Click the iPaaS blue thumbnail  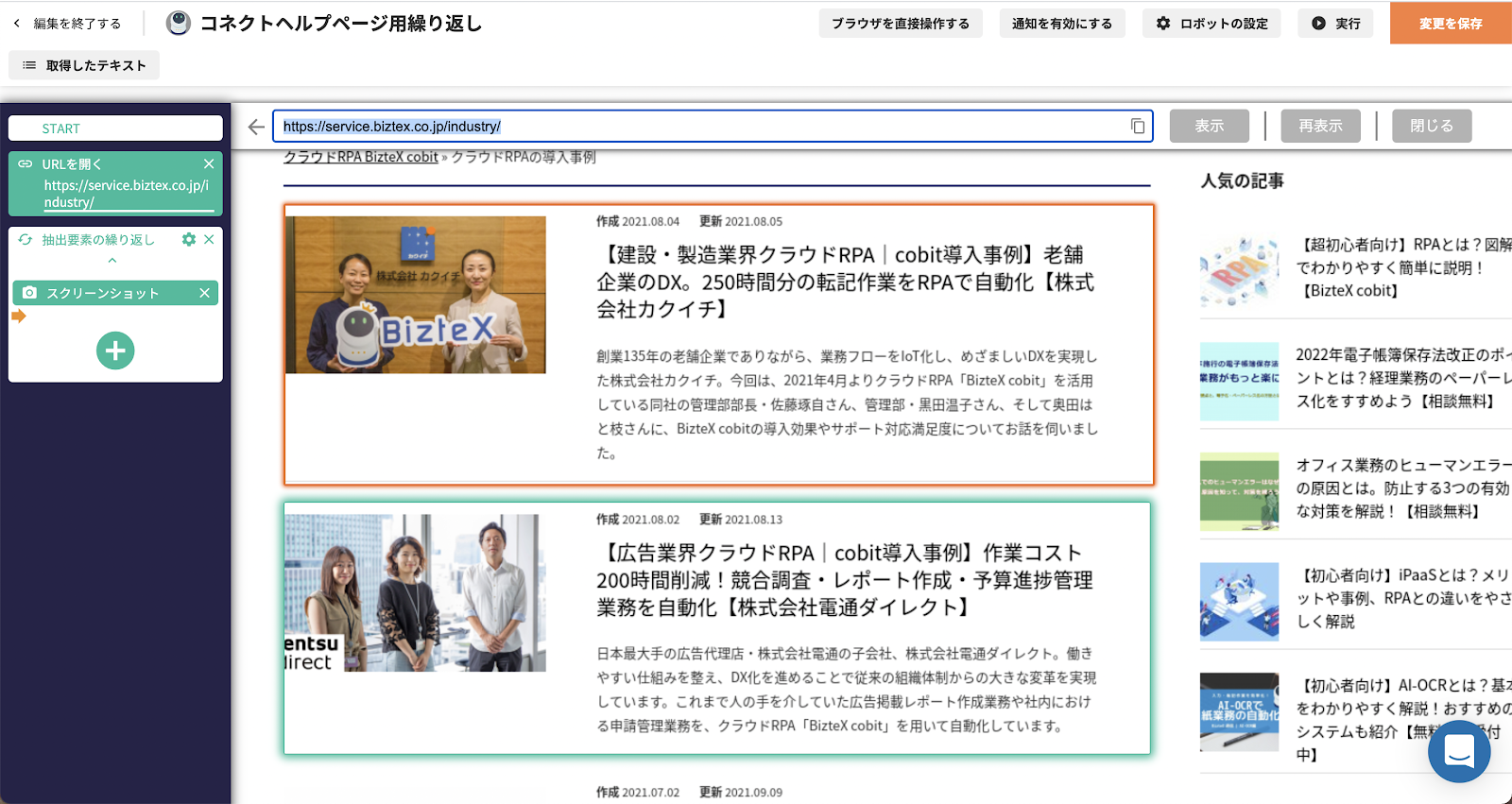click(x=1240, y=602)
